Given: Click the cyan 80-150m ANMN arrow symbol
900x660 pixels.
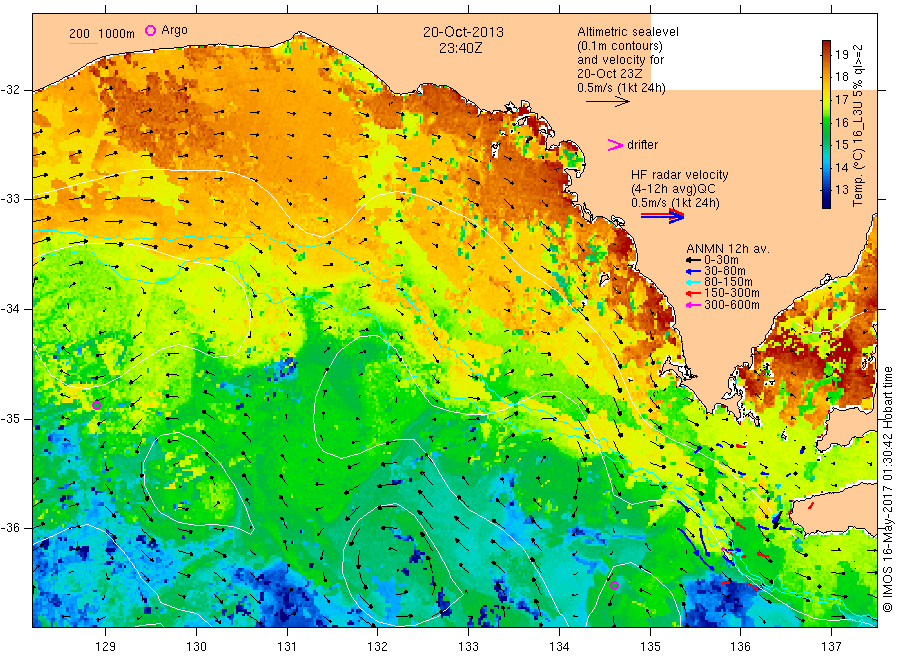Looking at the screenshot, I should point(693,282).
